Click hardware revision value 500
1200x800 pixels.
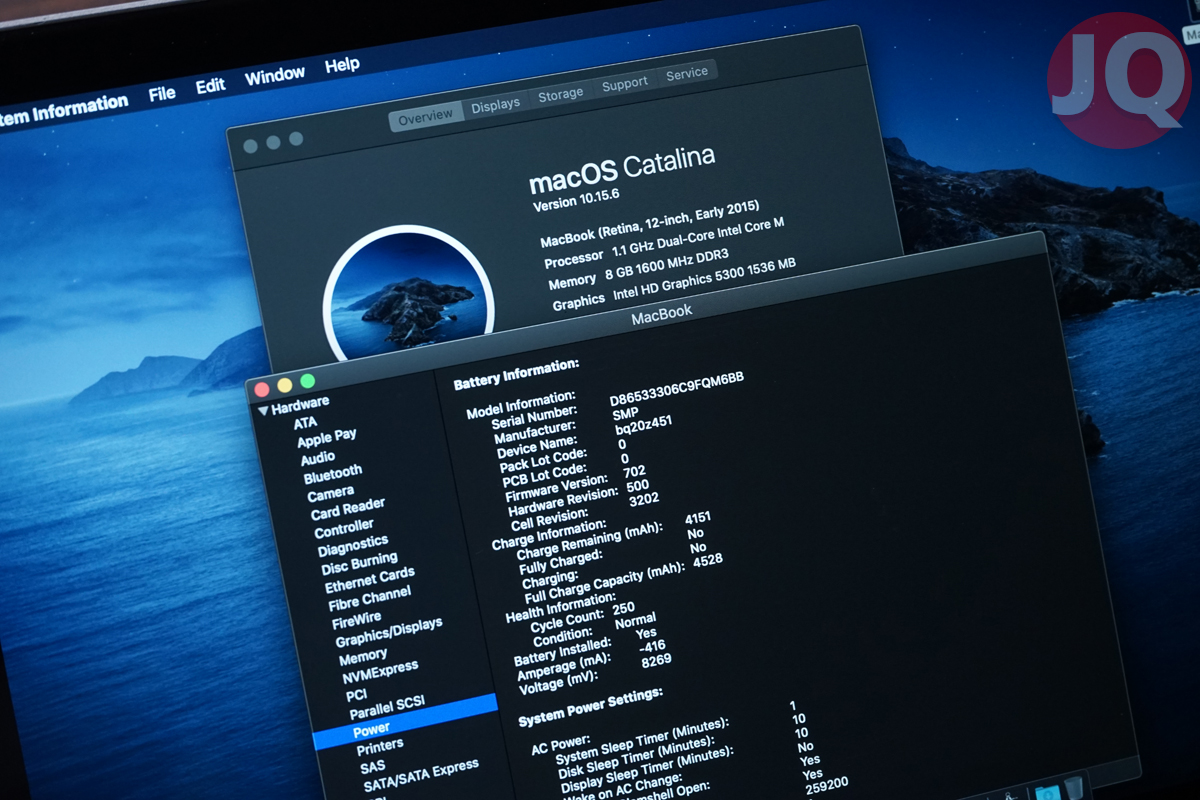pos(637,486)
